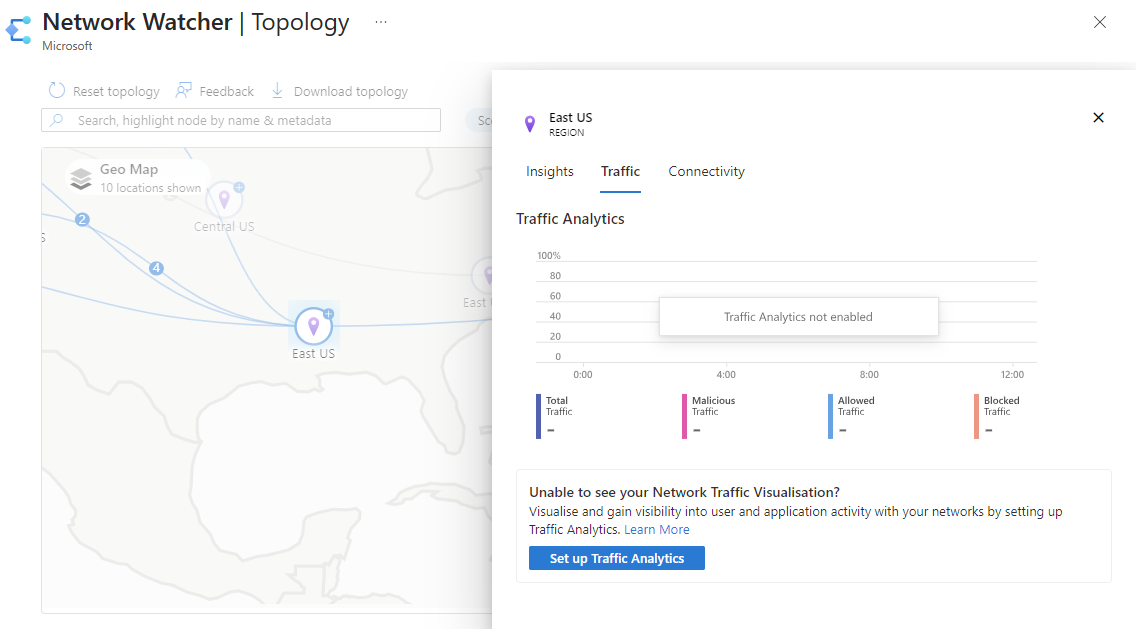Expand the Central US node plus badge
The width and height of the screenshot is (1136, 629).
click(x=239, y=187)
